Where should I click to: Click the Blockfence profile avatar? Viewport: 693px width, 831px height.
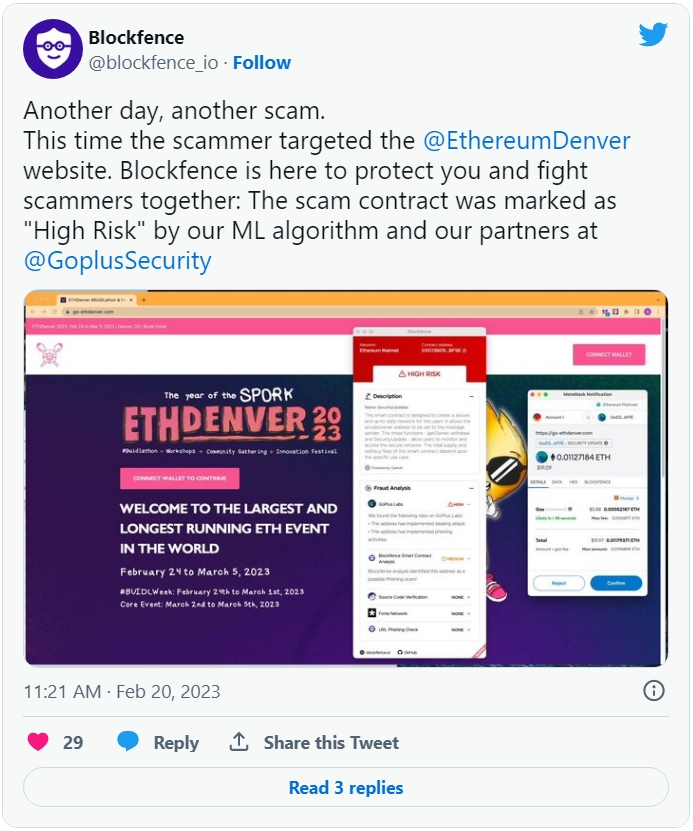(x=52, y=49)
